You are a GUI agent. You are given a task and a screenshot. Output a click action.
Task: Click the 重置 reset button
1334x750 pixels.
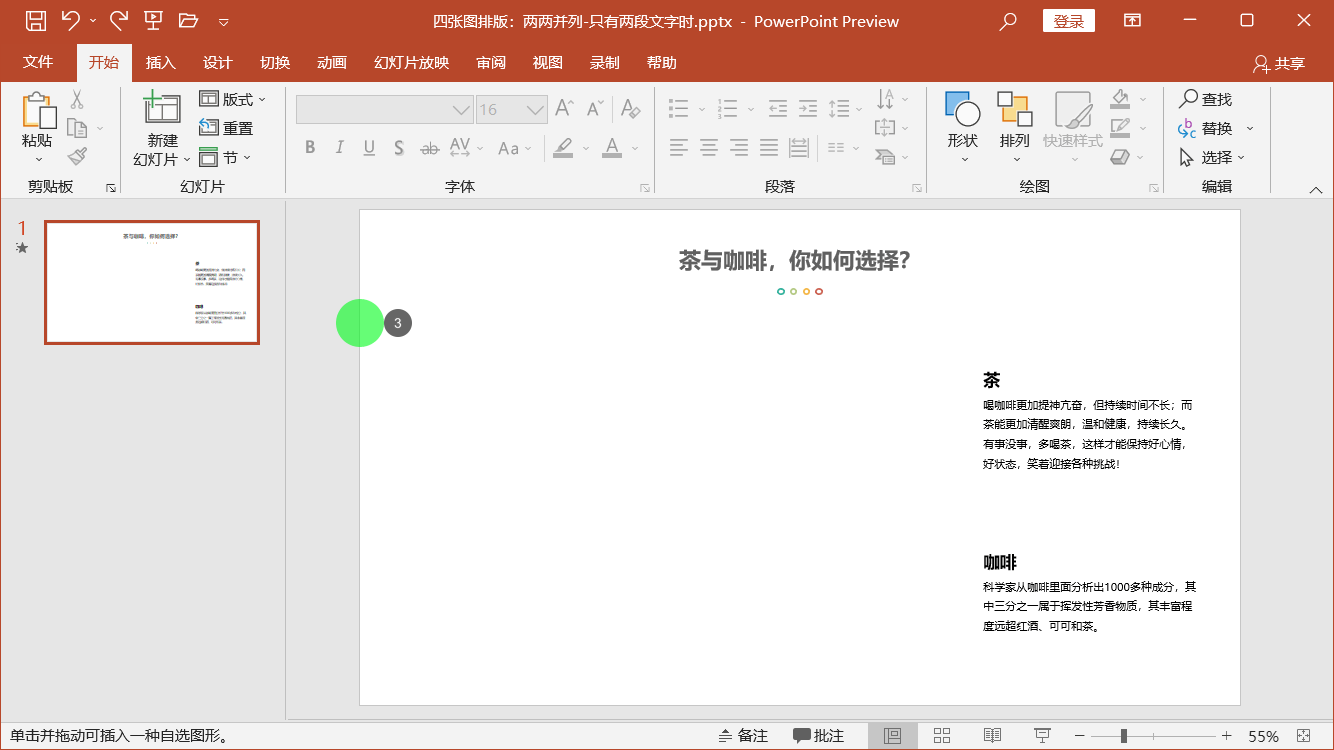227,128
